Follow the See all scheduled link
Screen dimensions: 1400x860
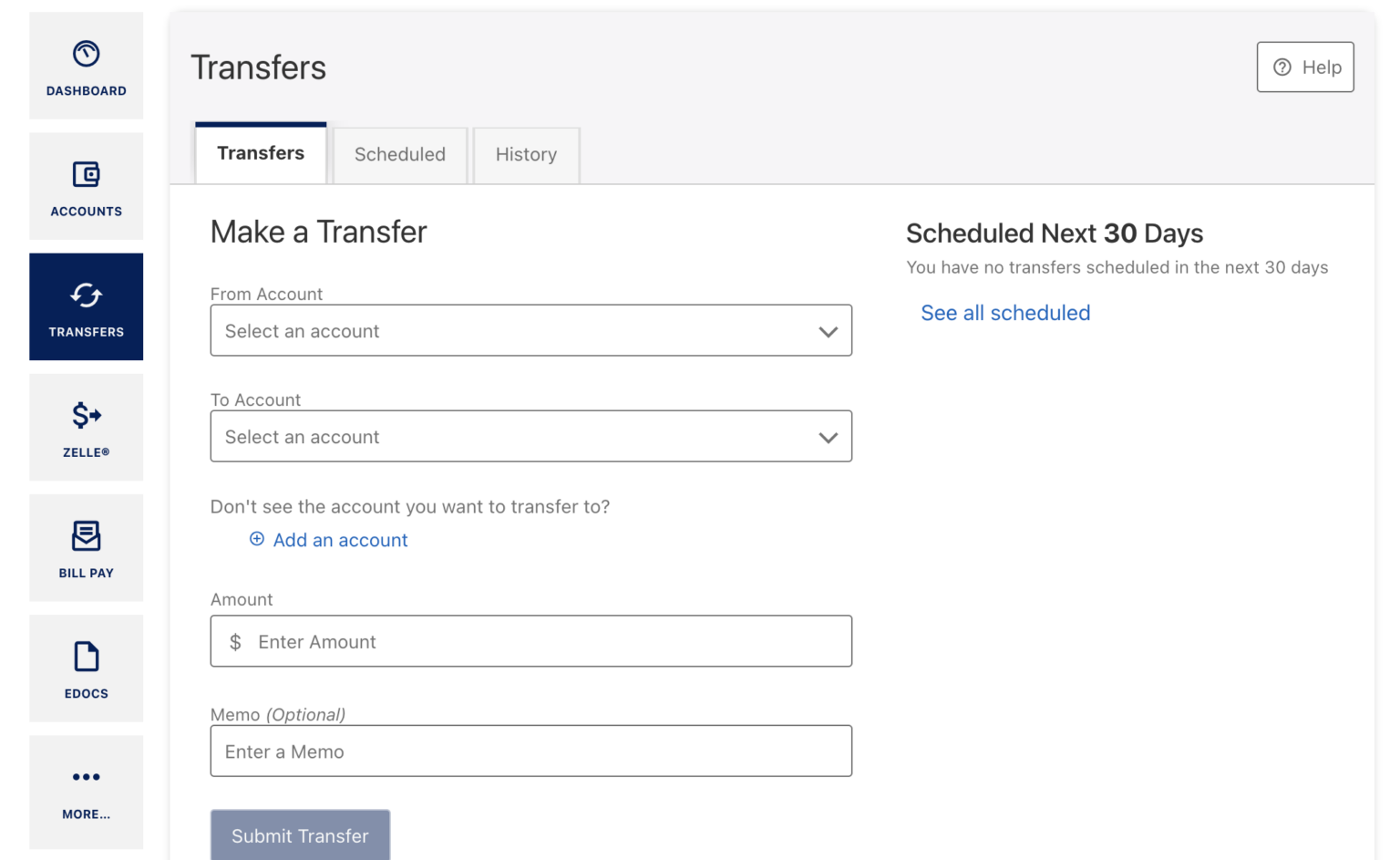coord(1005,313)
